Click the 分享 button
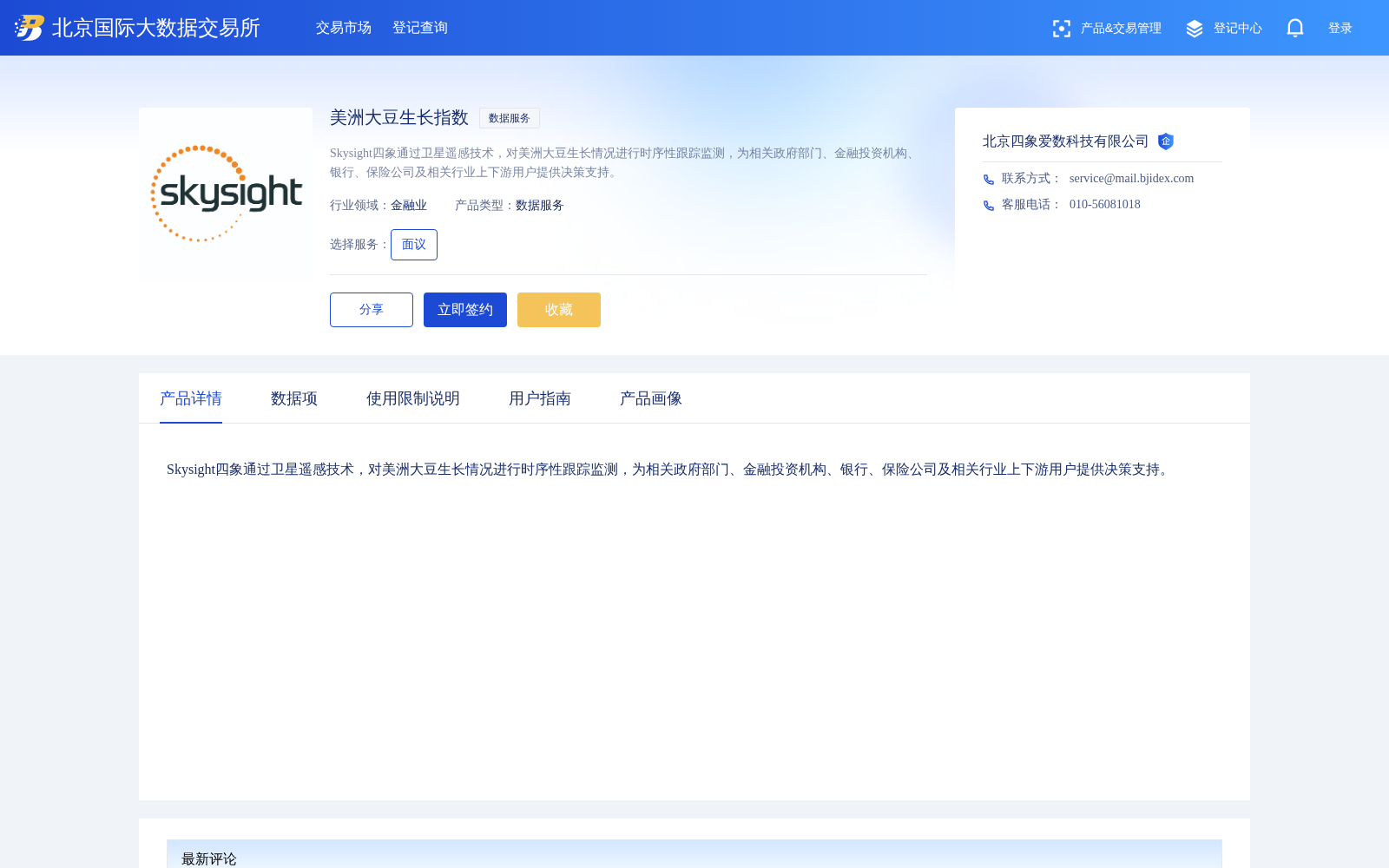This screenshot has height=868, width=1389. (372, 310)
